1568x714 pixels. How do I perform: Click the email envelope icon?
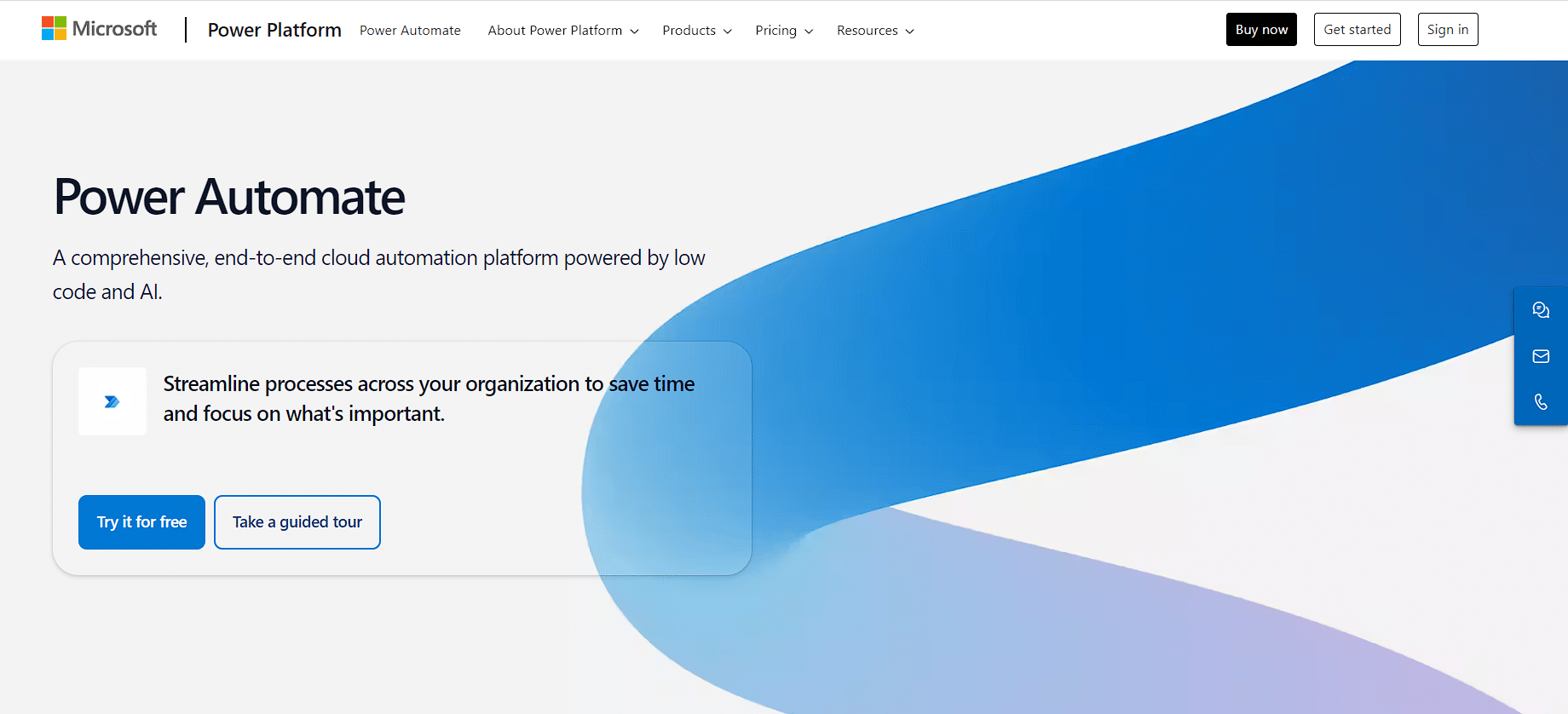tap(1541, 356)
